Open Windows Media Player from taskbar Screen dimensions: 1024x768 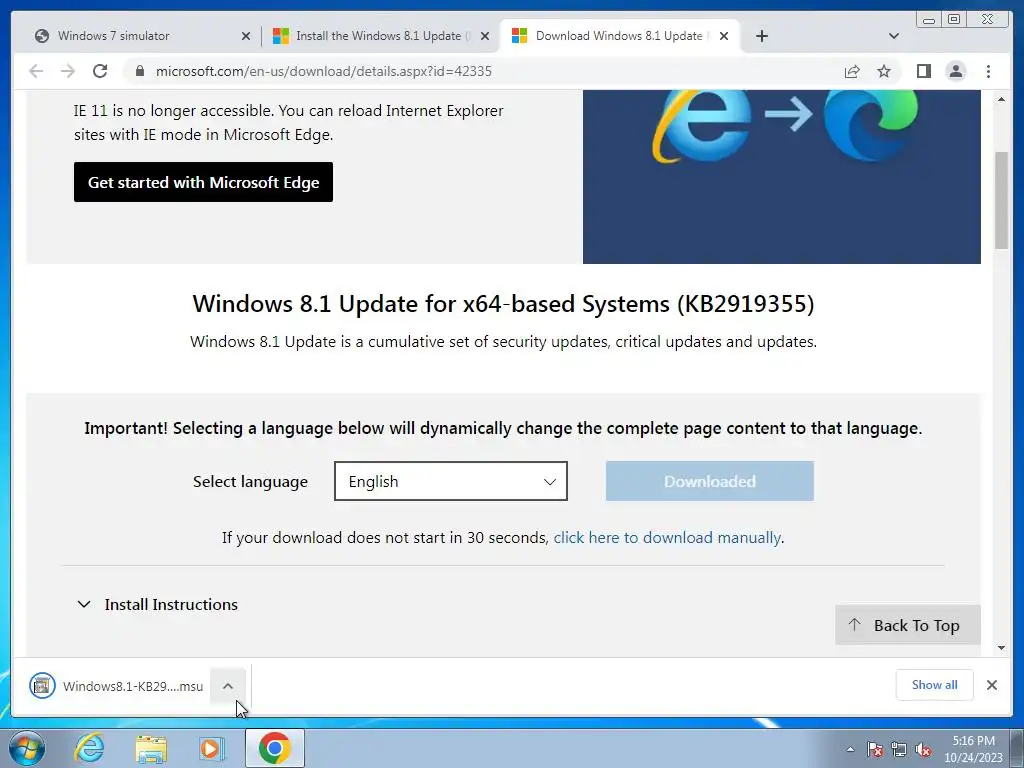(x=212, y=748)
